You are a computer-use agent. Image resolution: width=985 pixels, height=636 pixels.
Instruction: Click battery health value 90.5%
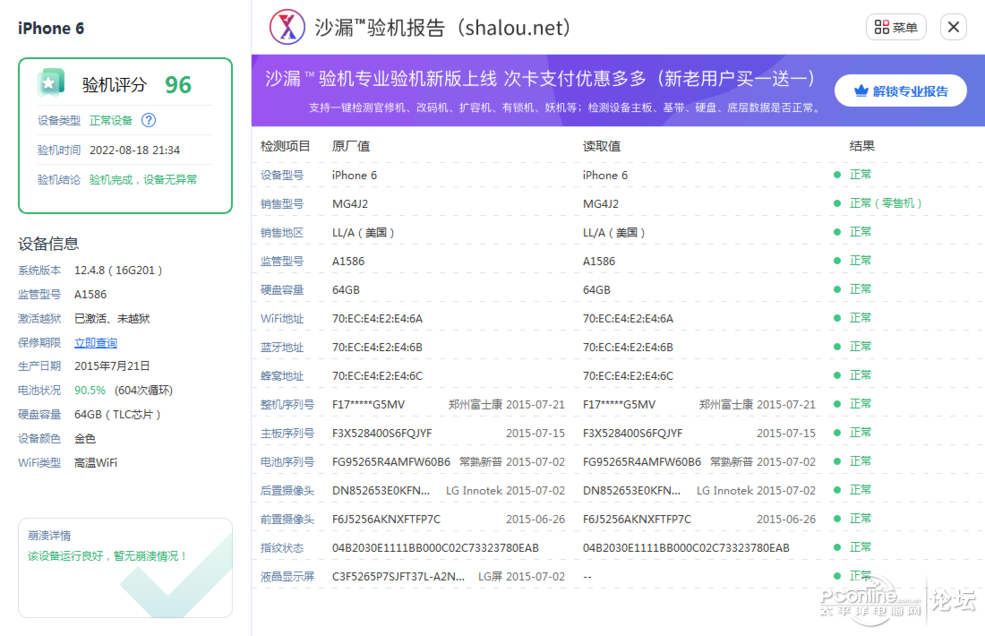pos(90,390)
